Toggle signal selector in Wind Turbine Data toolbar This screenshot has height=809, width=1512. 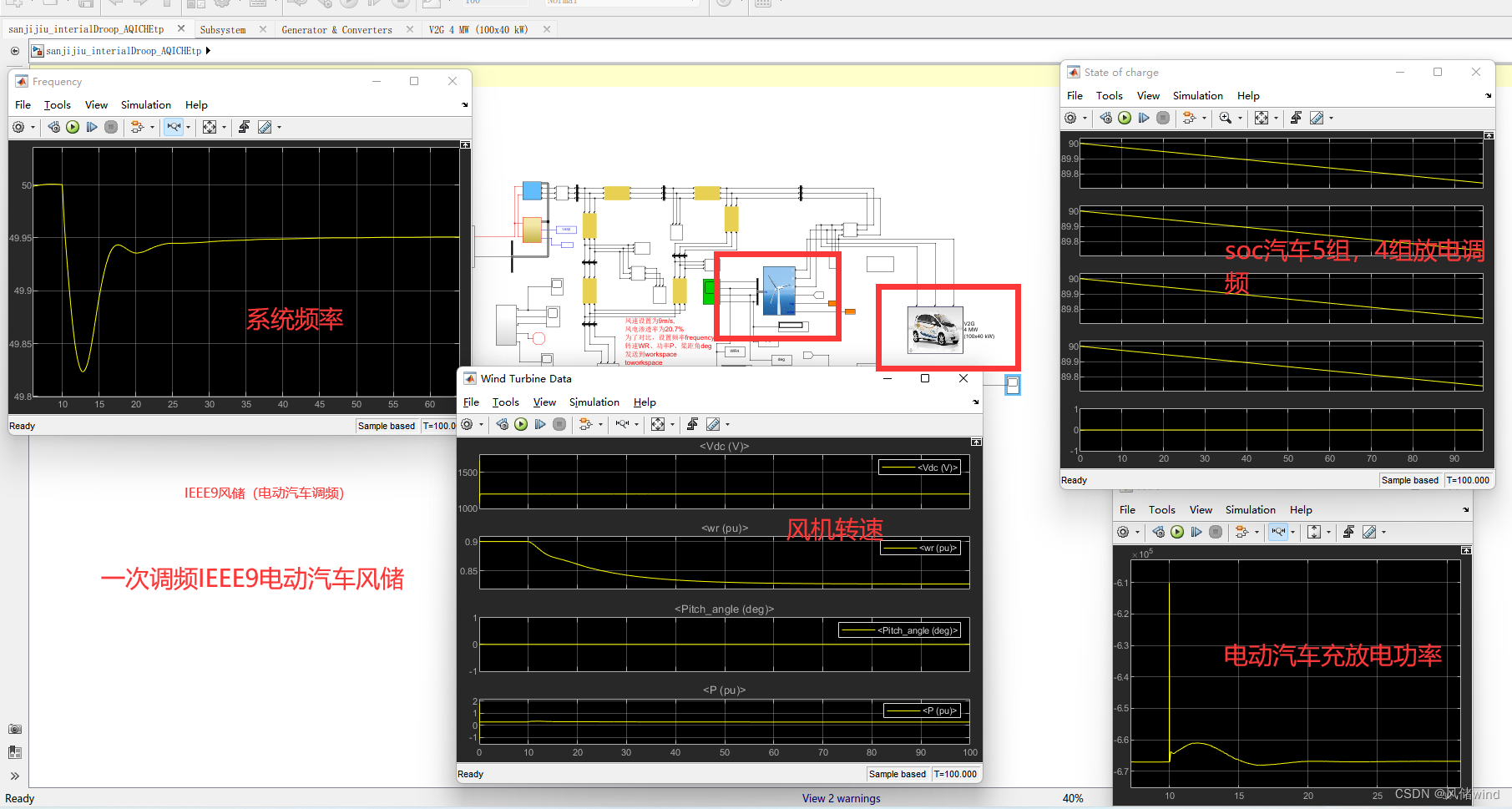584,424
